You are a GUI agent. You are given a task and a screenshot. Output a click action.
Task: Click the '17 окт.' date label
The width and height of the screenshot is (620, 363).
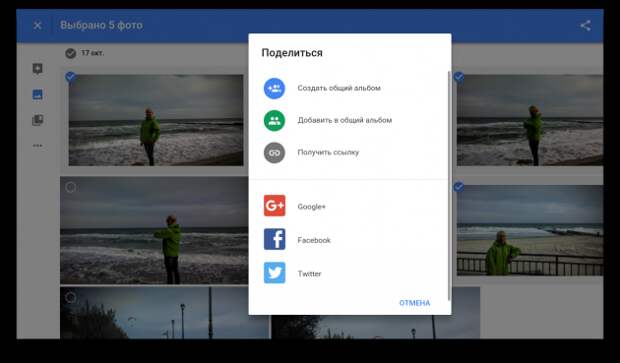point(93,53)
